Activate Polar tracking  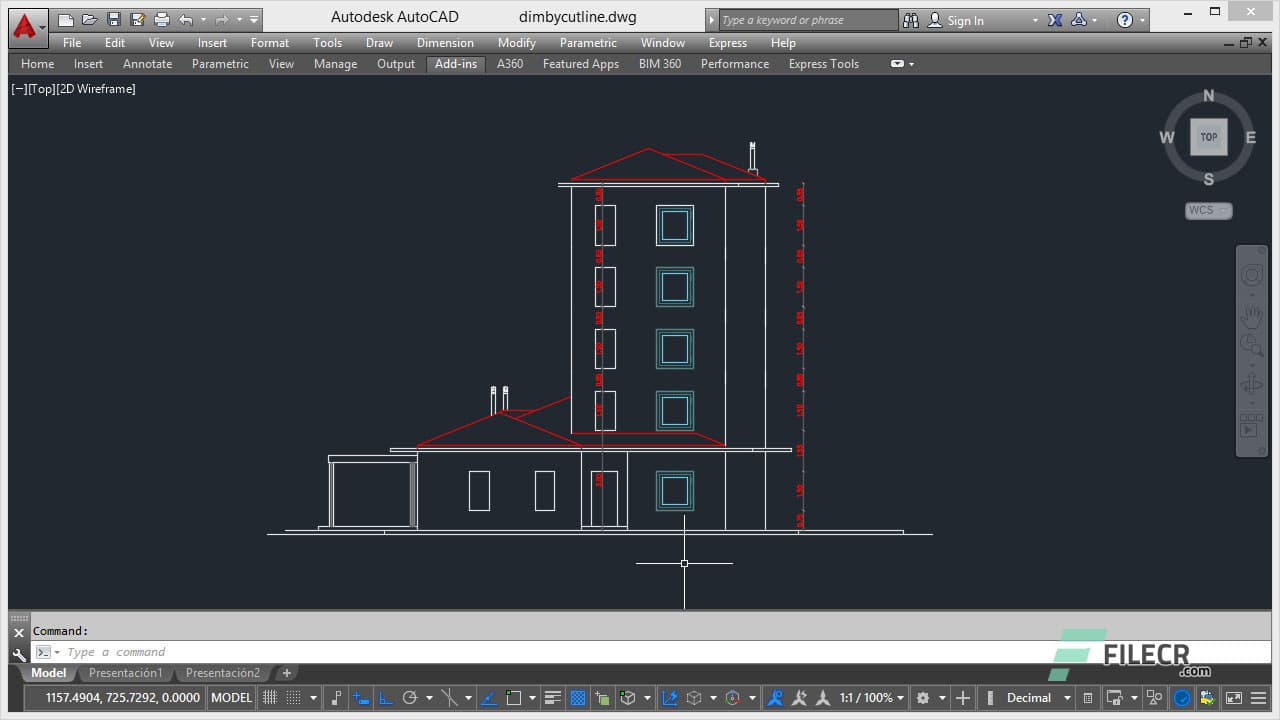pos(410,697)
